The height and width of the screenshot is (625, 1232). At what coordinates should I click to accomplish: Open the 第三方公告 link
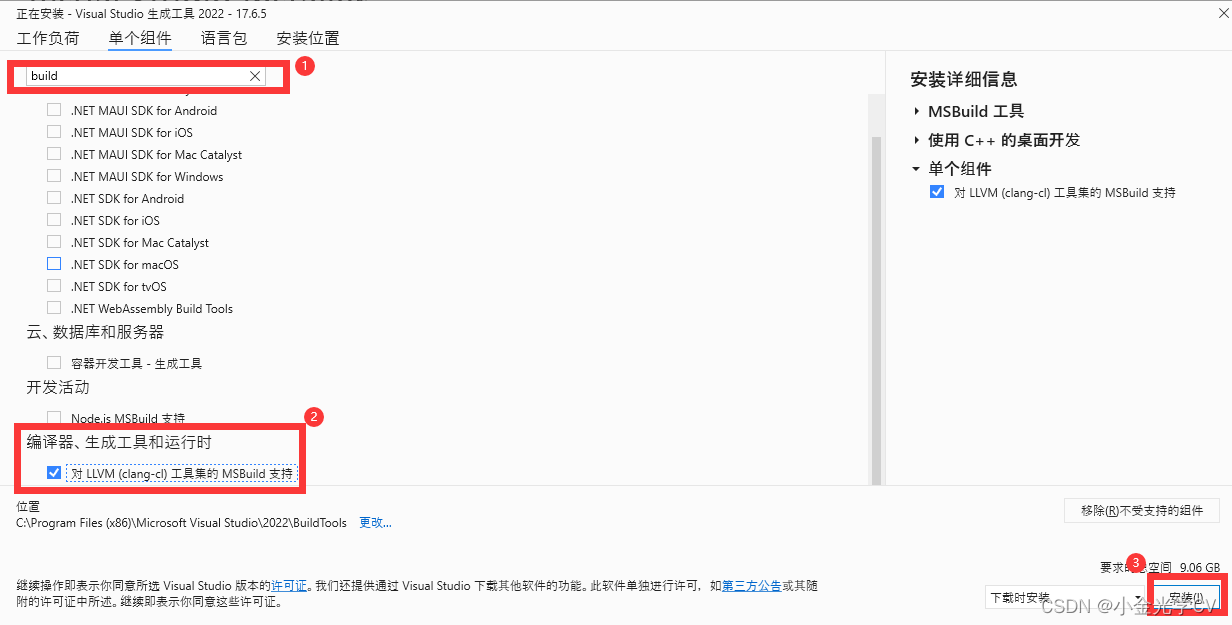[751, 585]
